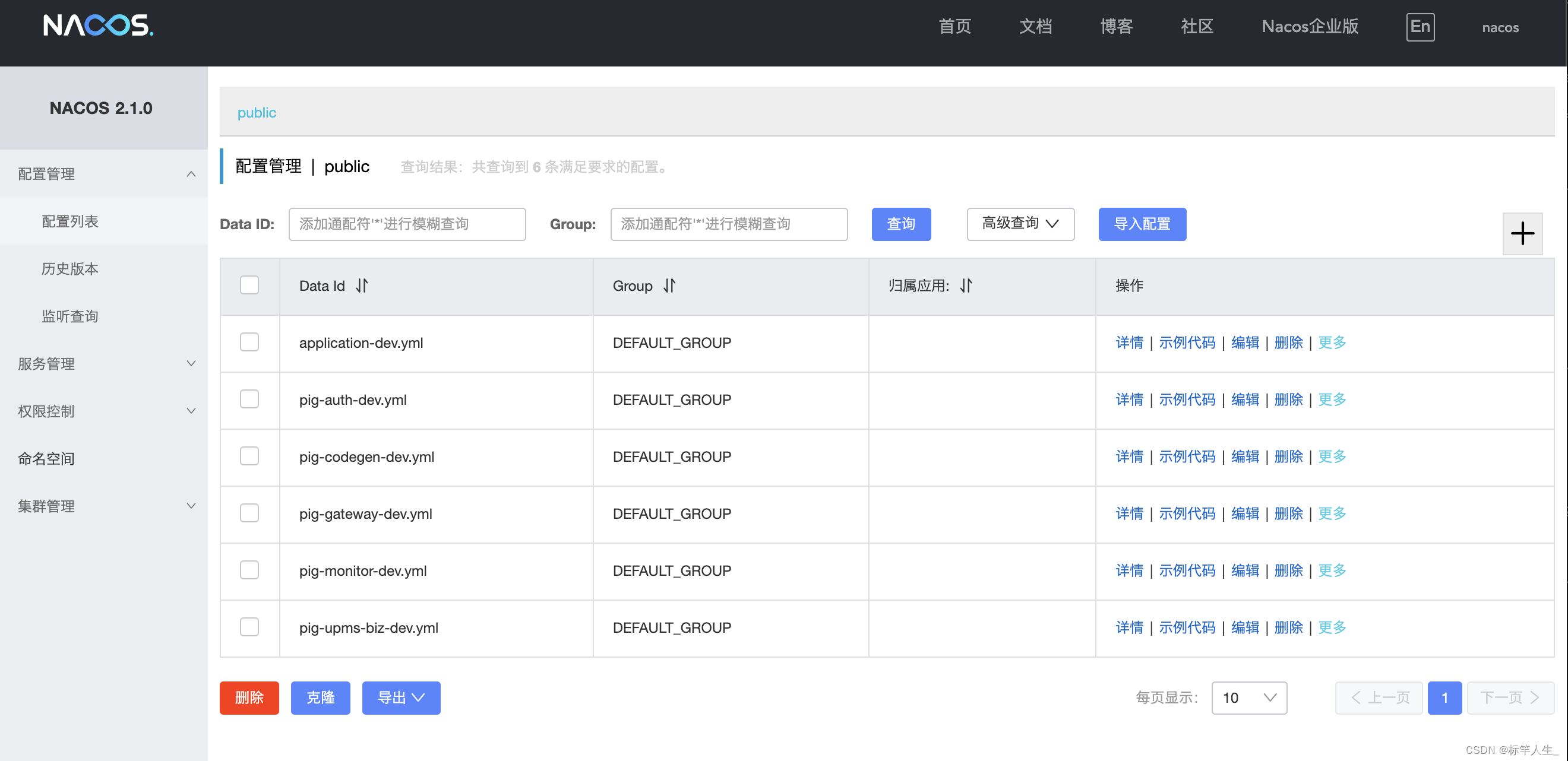Open 更多 menu for pig-gateway-dev.yml
This screenshot has height=761, width=1568.
[x=1331, y=513]
